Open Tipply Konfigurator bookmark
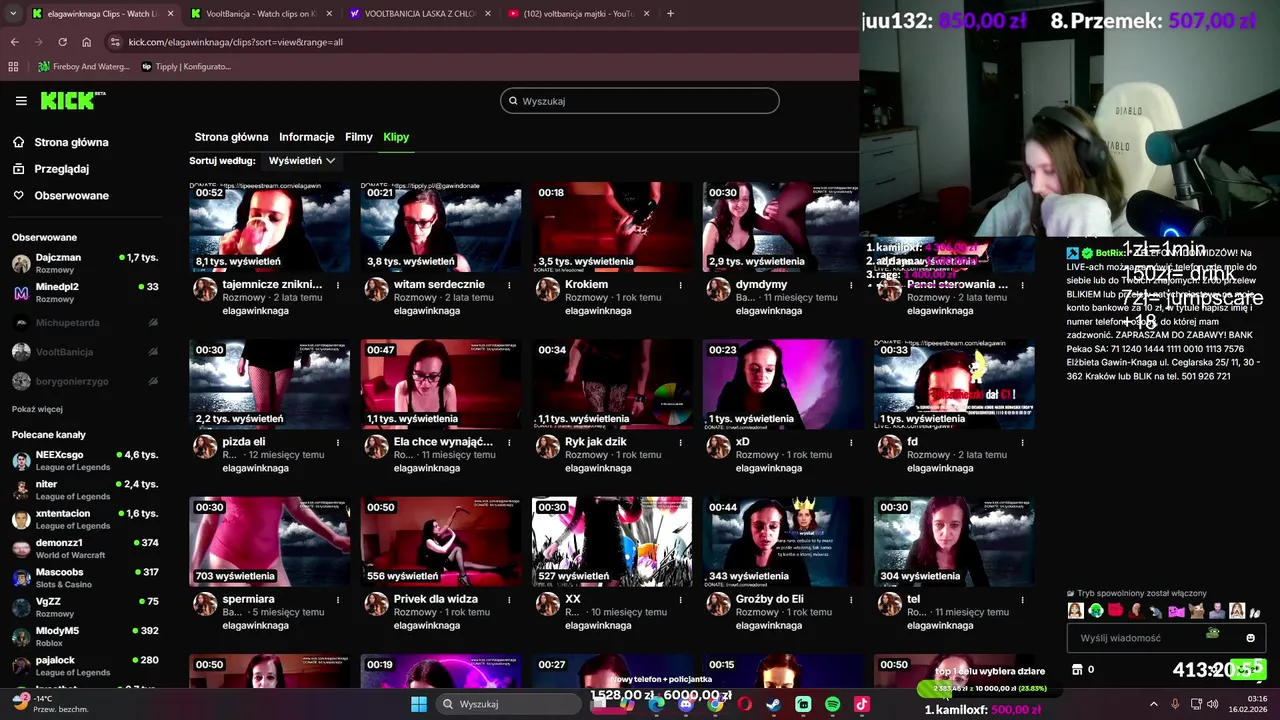This screenshot has height=720, width=1280. tap(186, 67)
